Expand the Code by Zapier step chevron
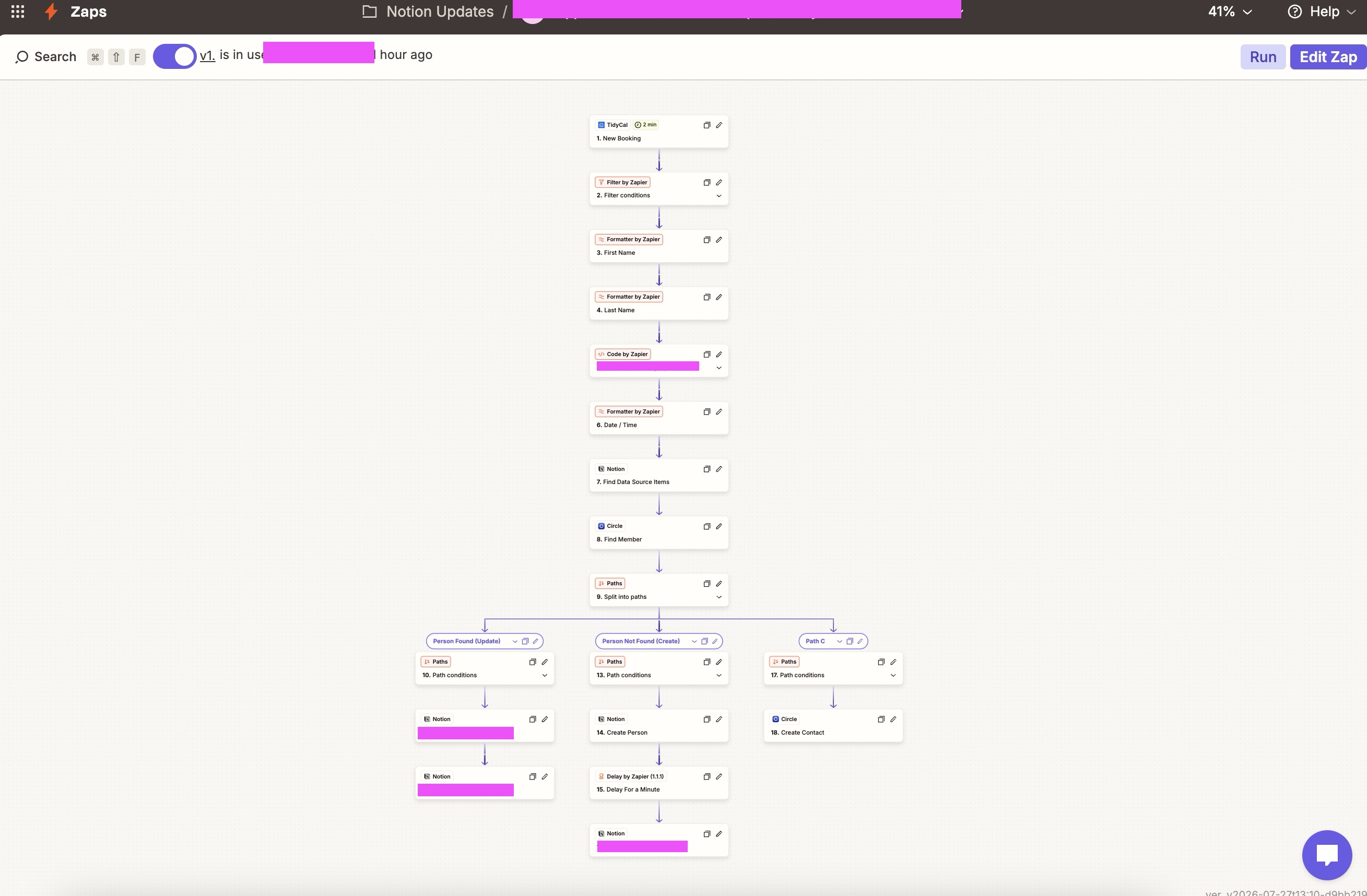 [x=718, y=368]
